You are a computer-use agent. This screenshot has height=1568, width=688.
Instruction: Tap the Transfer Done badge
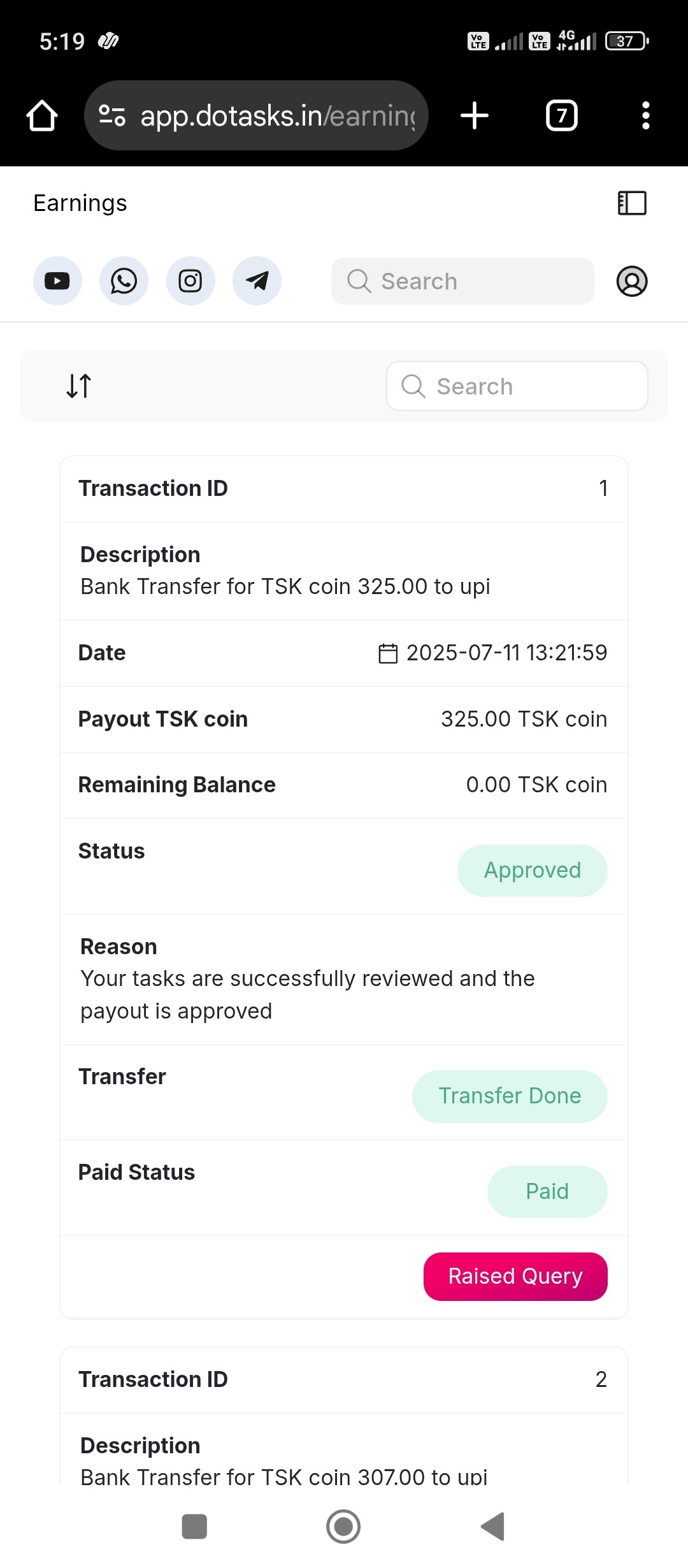(x=510, y=1096)
